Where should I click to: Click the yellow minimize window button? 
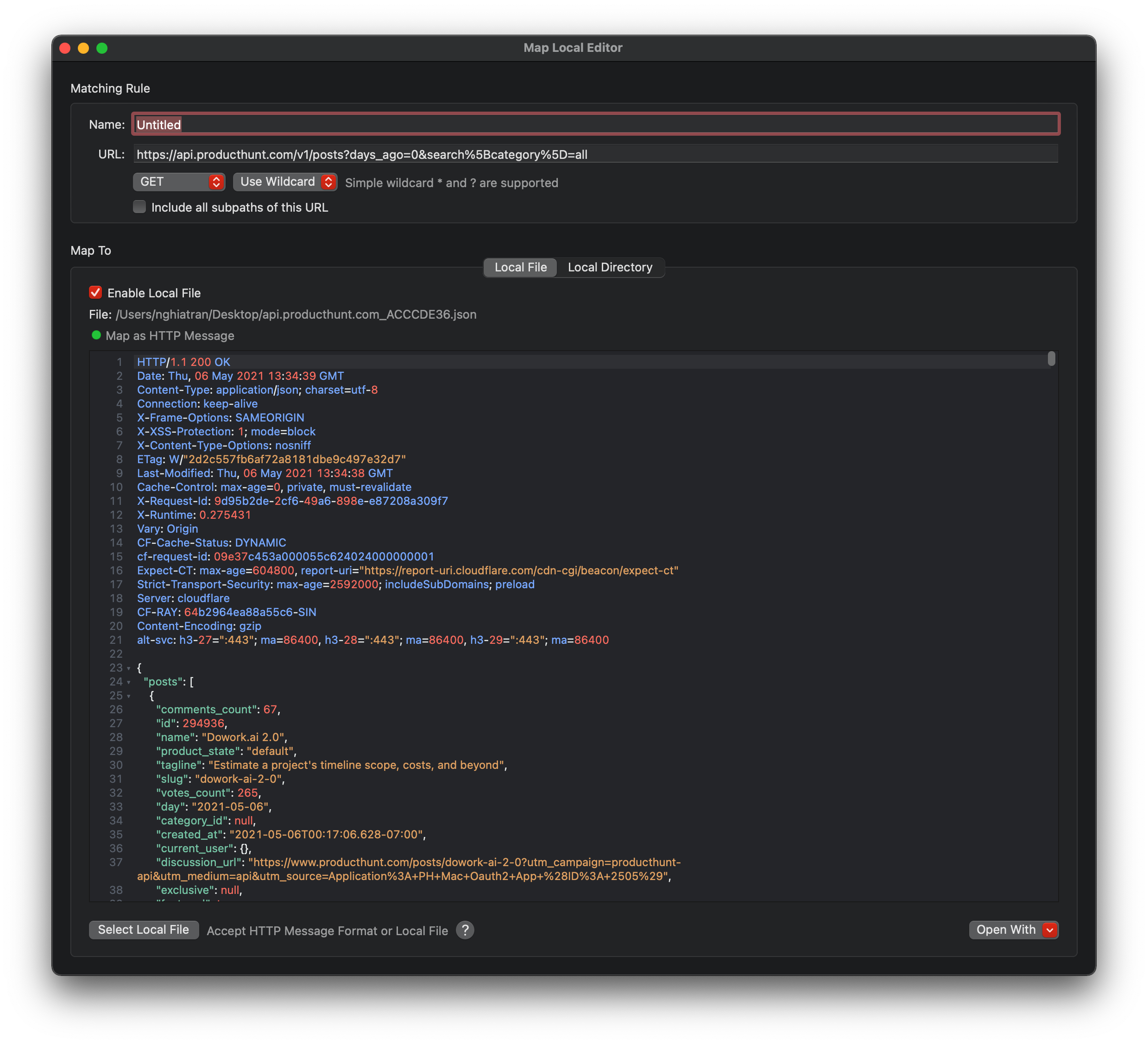pos(84,48)
